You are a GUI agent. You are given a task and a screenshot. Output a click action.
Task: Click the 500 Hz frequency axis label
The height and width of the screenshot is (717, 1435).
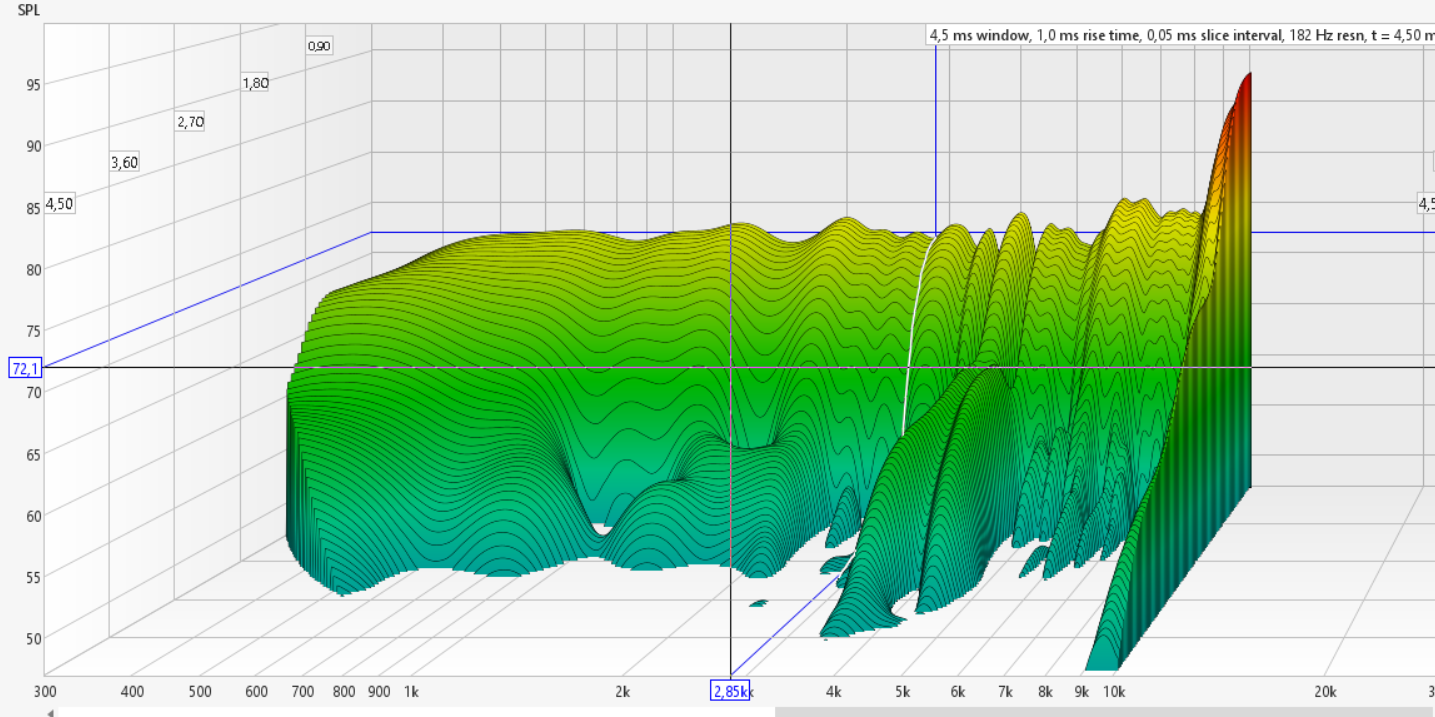coord(200,692)
